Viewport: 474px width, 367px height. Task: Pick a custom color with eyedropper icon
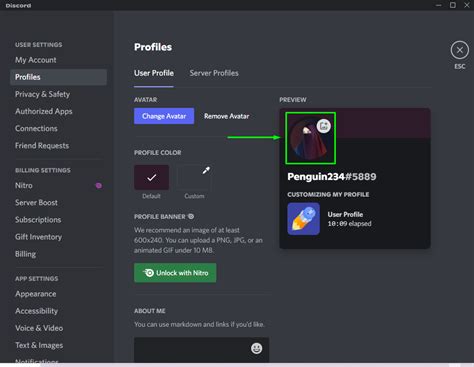pos(206,170)
